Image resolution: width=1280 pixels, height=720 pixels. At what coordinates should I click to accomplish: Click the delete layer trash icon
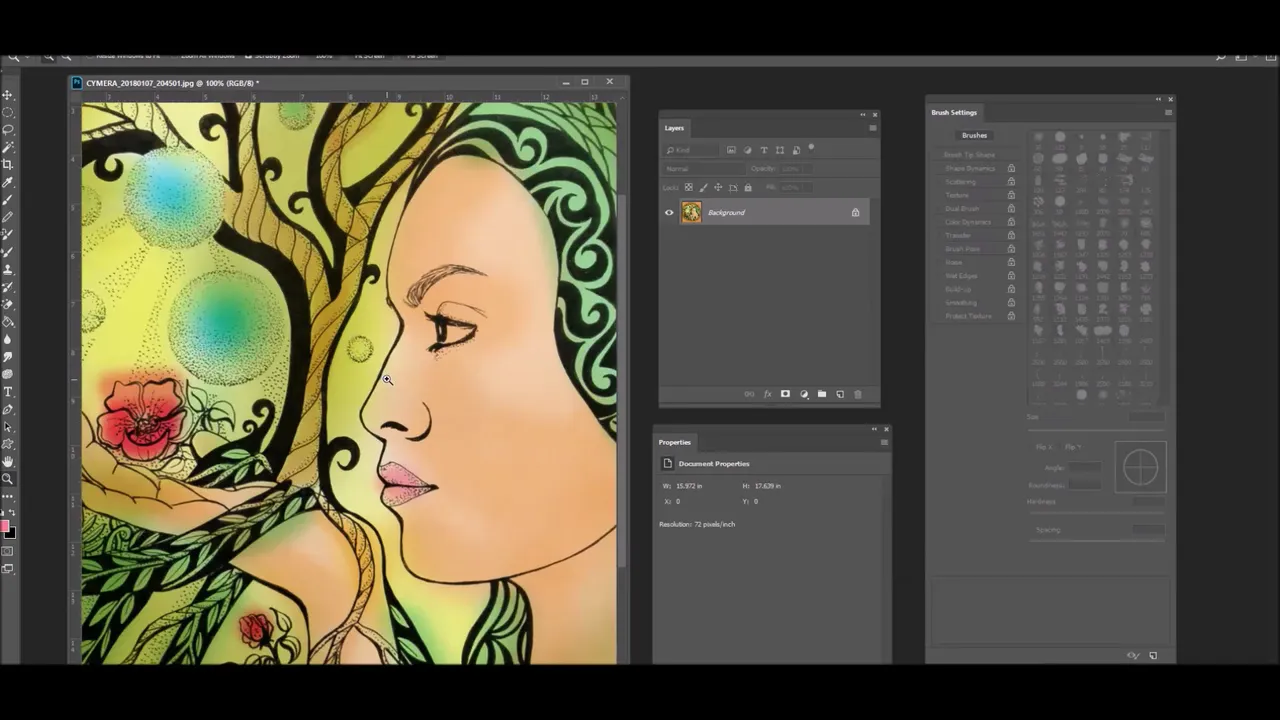pyautogui.click(x=857, y=394)
